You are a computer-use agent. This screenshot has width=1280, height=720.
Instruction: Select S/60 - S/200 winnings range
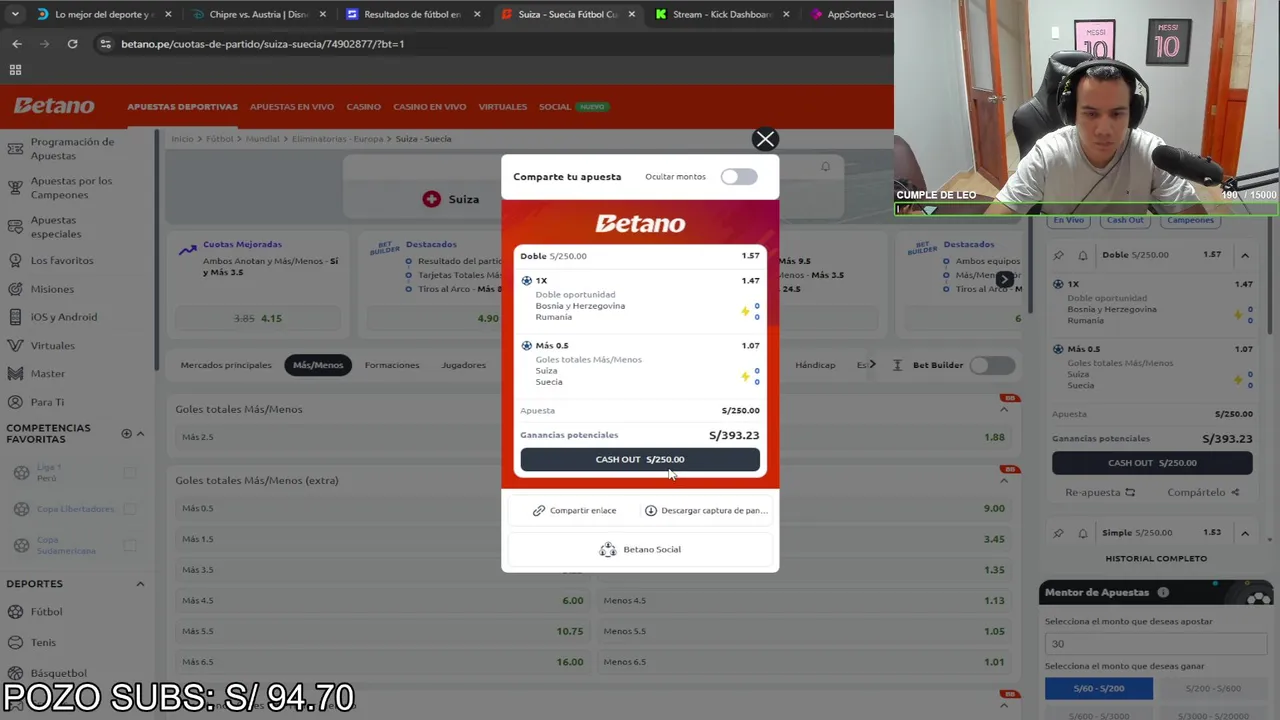1099,688
